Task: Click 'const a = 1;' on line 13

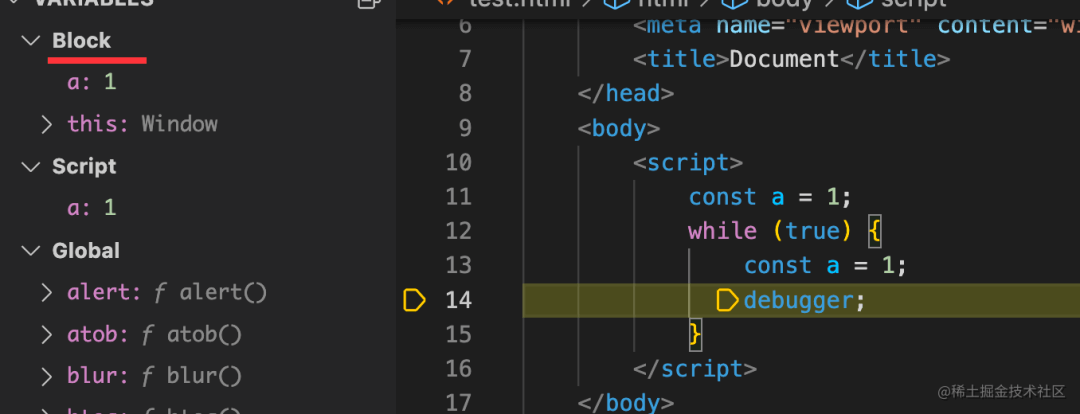Action: tap(826, 266)
